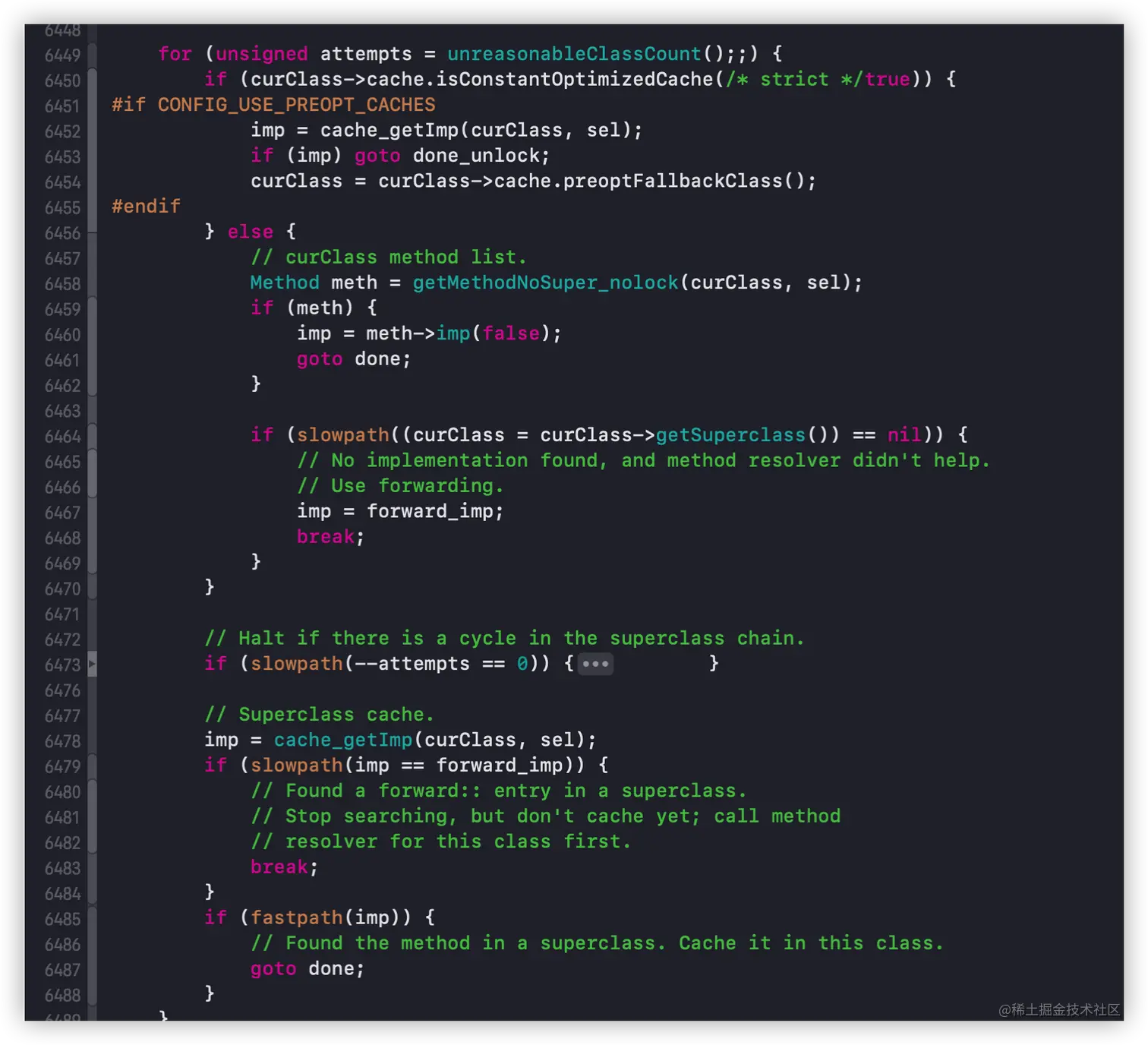The height and width of the screenshot is (1045, 1148).
Task: Click the fold arrow beside line 6473
Action: 92,665
